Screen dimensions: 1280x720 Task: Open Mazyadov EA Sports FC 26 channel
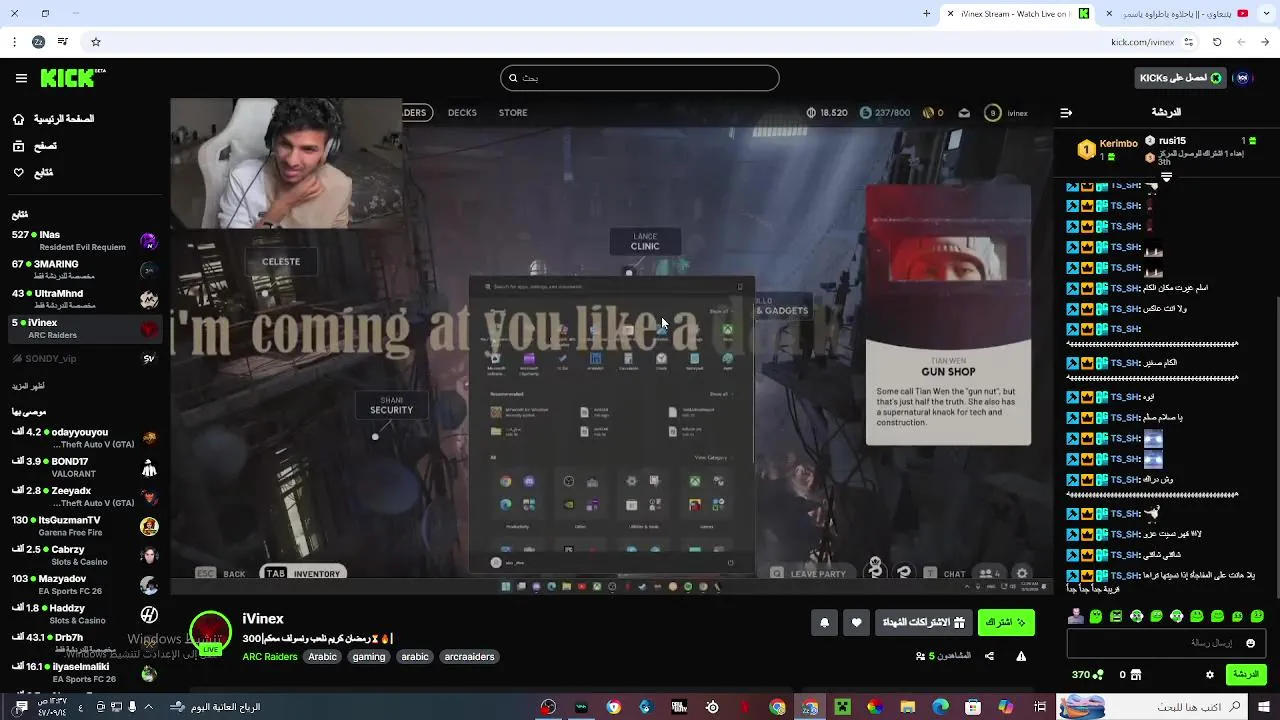coord(84,584)
